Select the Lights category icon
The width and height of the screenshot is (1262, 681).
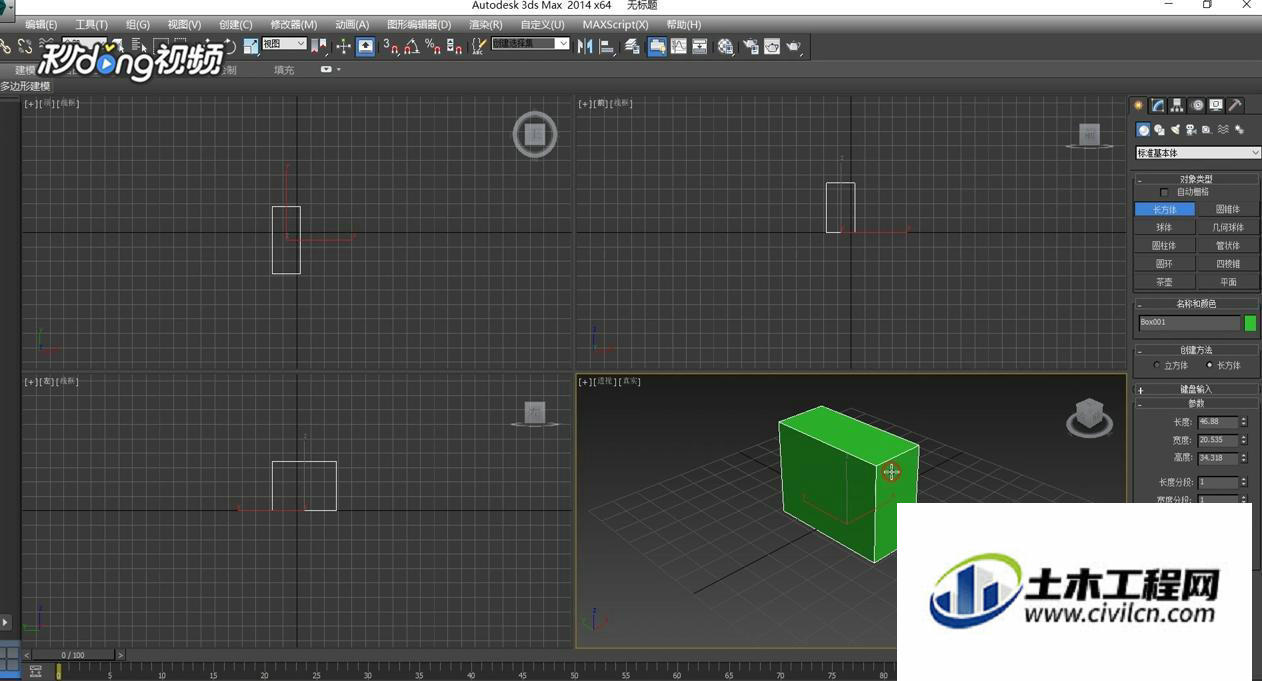tap(1175, 130)
